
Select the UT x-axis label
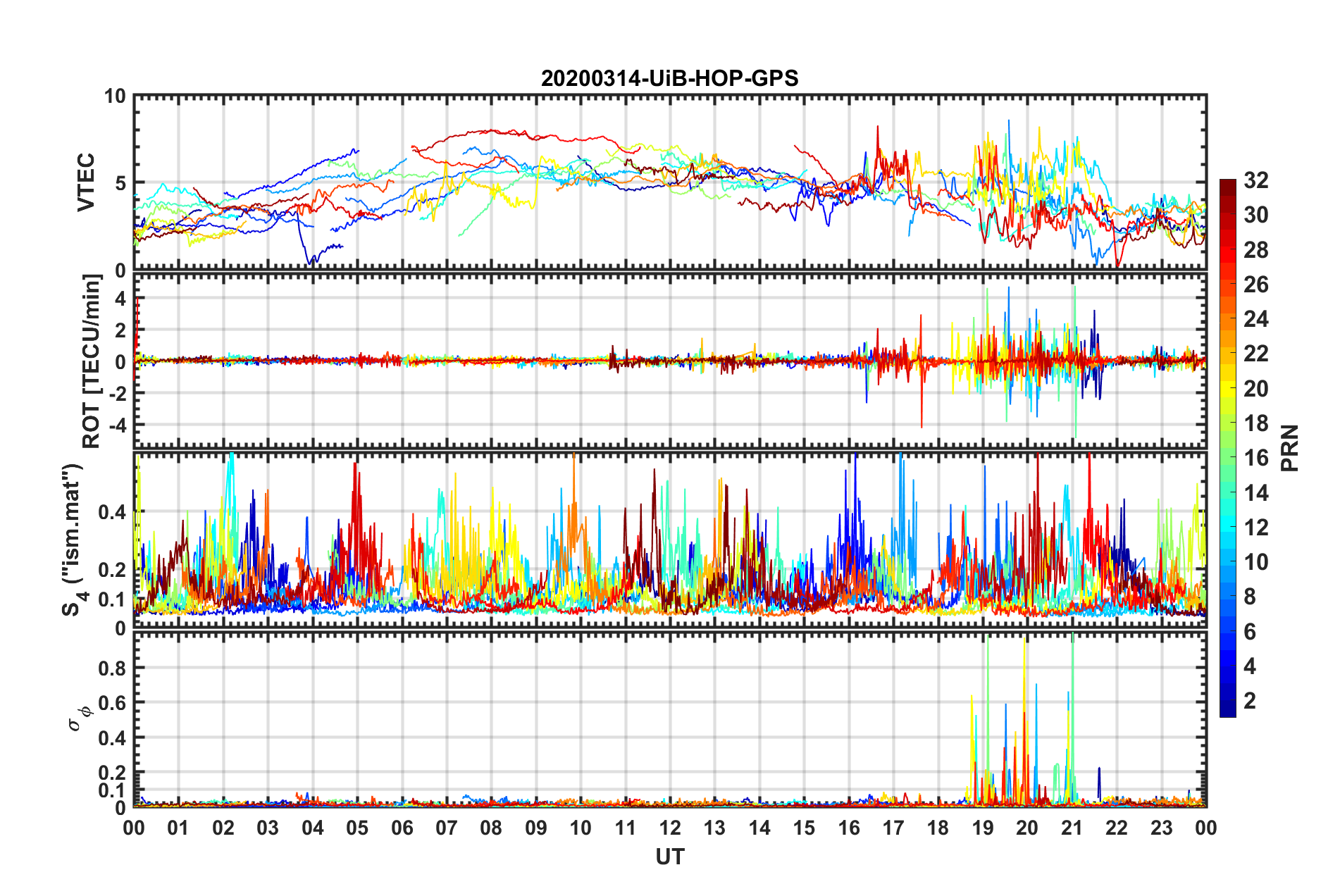point(670,857)
